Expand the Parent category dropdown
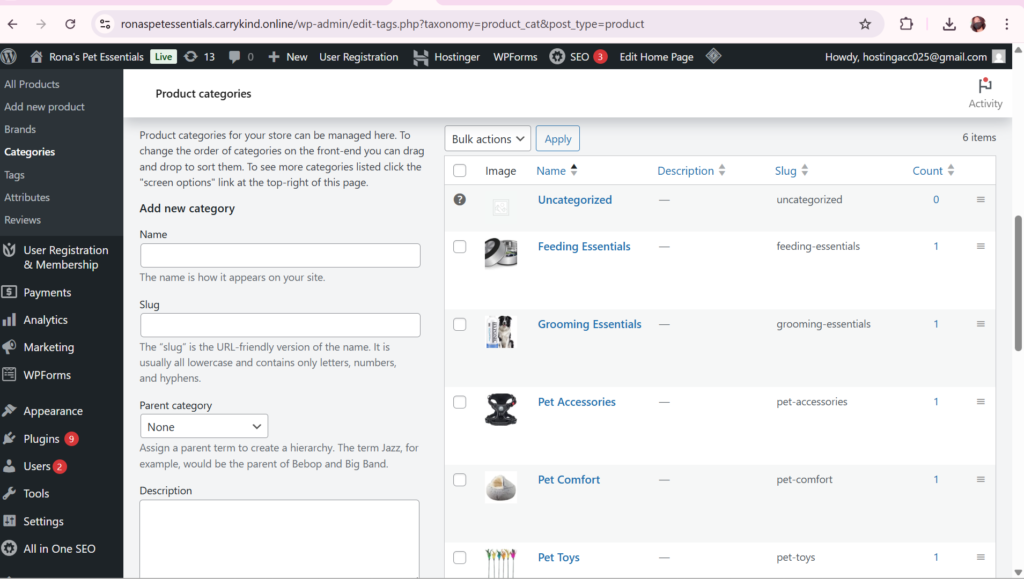1024x579 pixels. tap(204, 426)
